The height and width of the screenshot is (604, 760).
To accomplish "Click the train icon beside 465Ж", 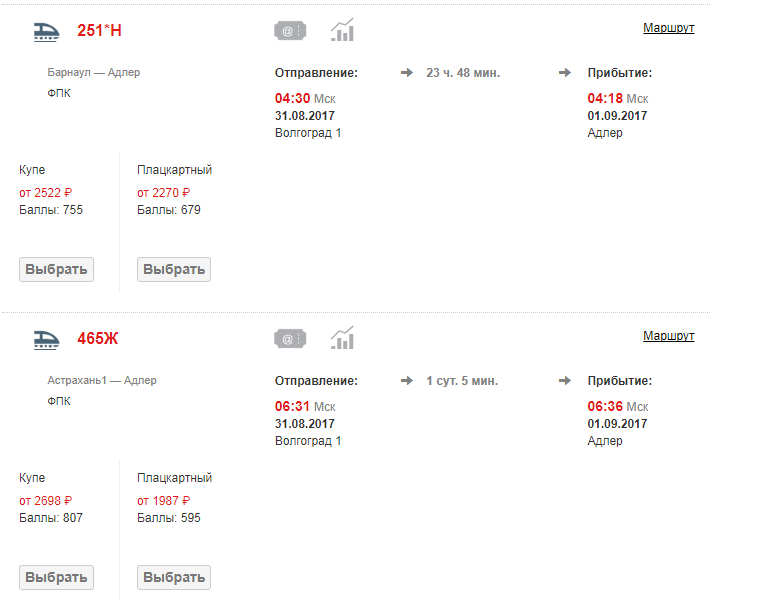I will 47,338.
